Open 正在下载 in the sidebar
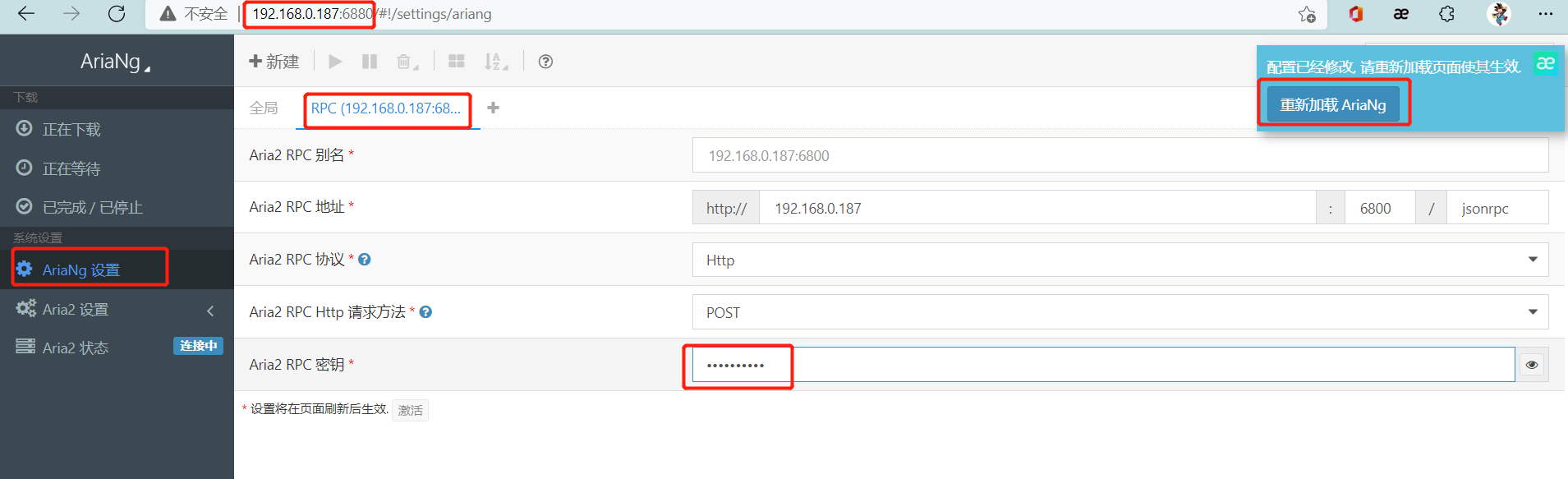This screenshot has height=479, width=1568. tap(71, 129)
